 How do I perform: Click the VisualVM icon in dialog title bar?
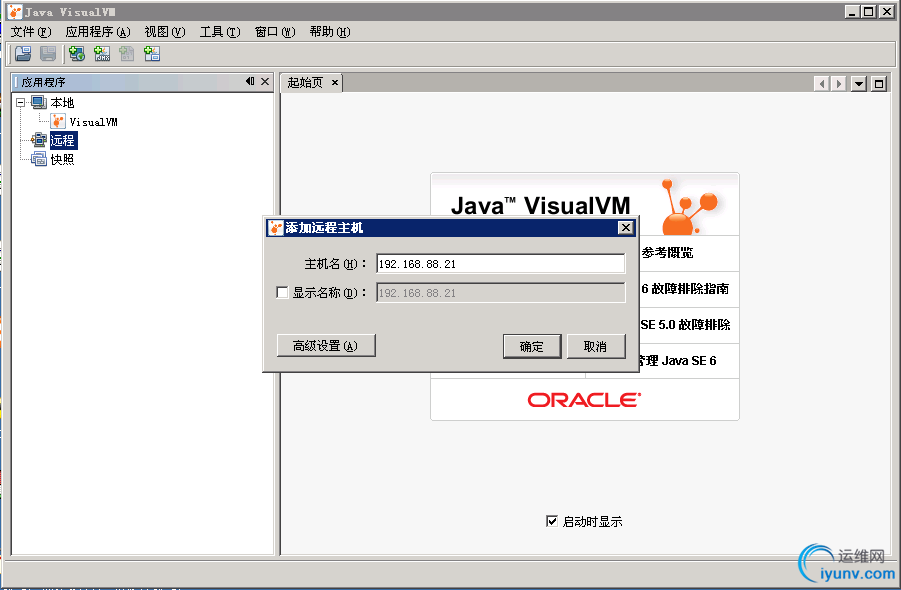pos(276,228)
